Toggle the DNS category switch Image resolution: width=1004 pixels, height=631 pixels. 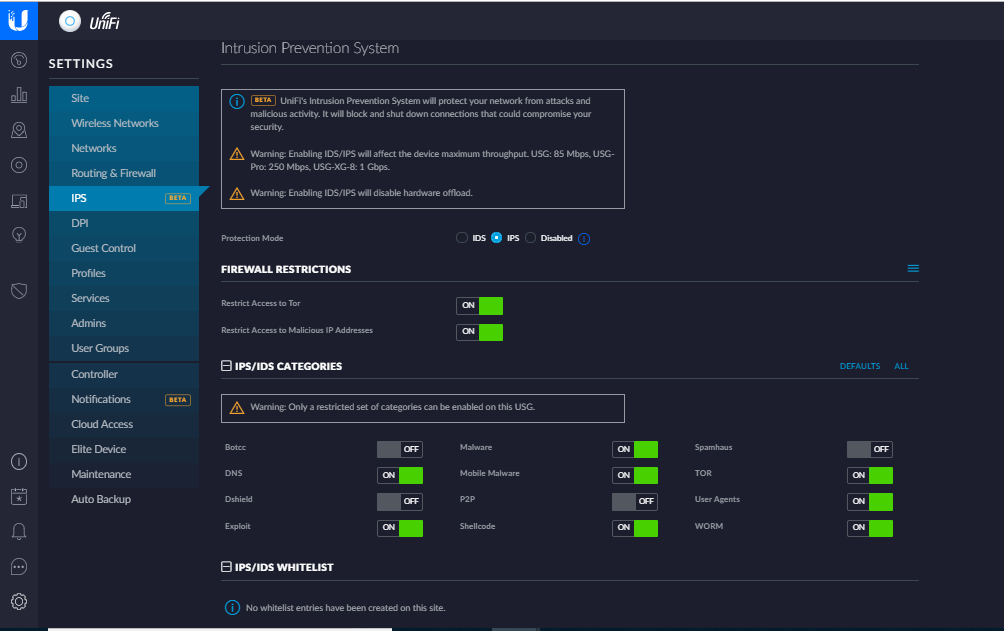pyautogui.click(x=400, y=475)
